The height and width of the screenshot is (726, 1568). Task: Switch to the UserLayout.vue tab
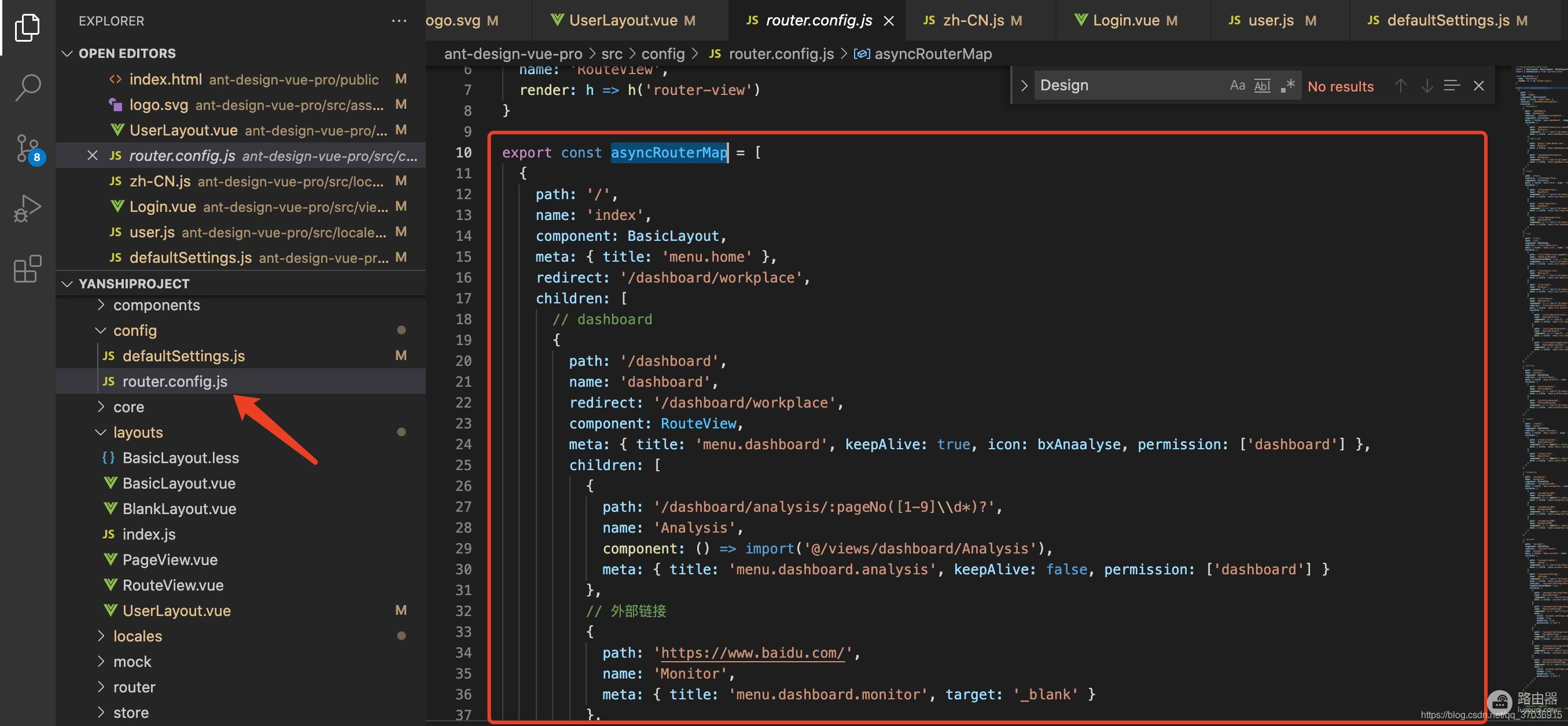629,20
